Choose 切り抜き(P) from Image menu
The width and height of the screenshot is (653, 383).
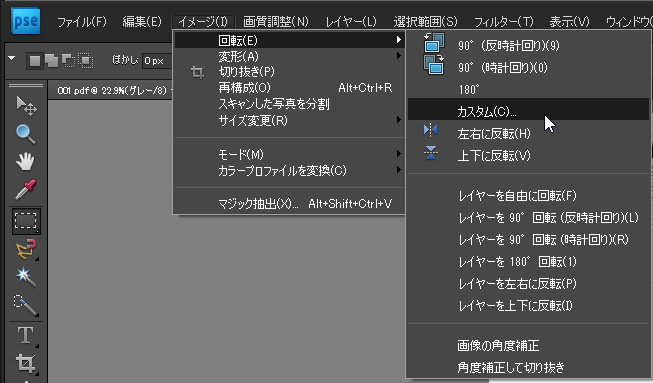289,72
